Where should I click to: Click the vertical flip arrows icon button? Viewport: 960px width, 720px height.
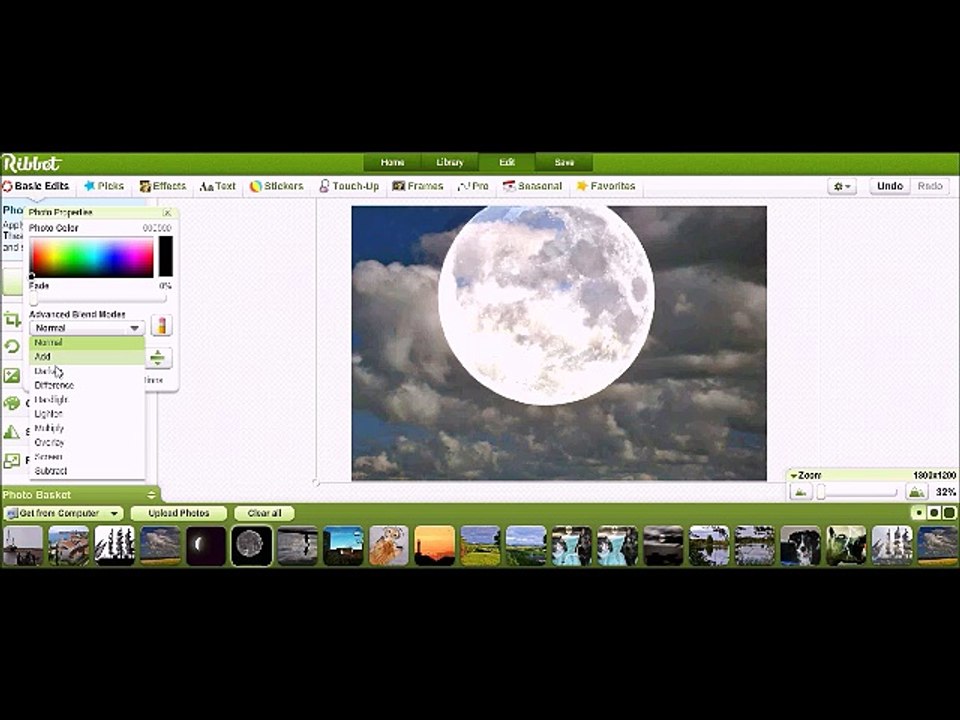coord(157,358)
